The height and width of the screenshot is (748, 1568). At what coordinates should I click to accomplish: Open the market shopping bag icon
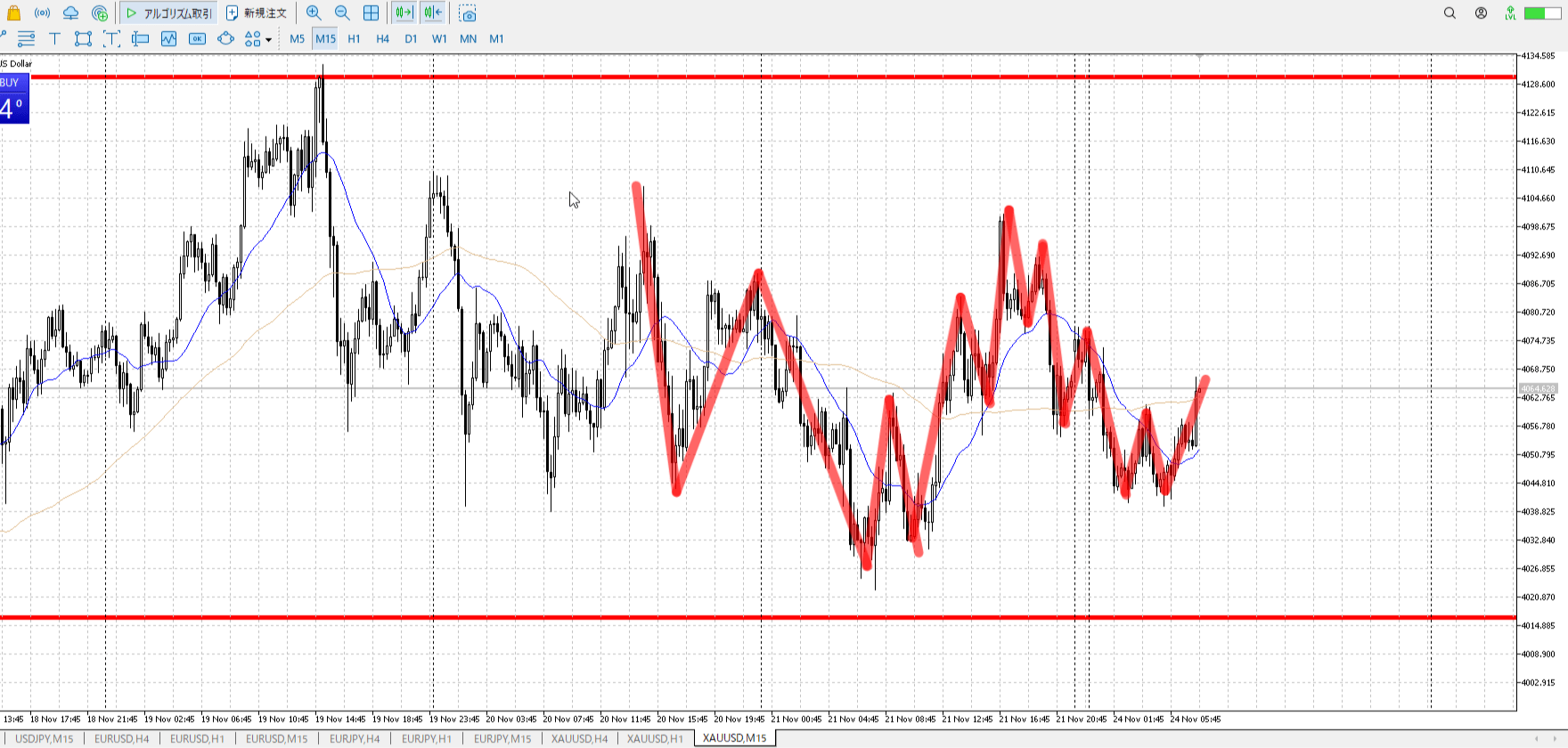(13, 13)
